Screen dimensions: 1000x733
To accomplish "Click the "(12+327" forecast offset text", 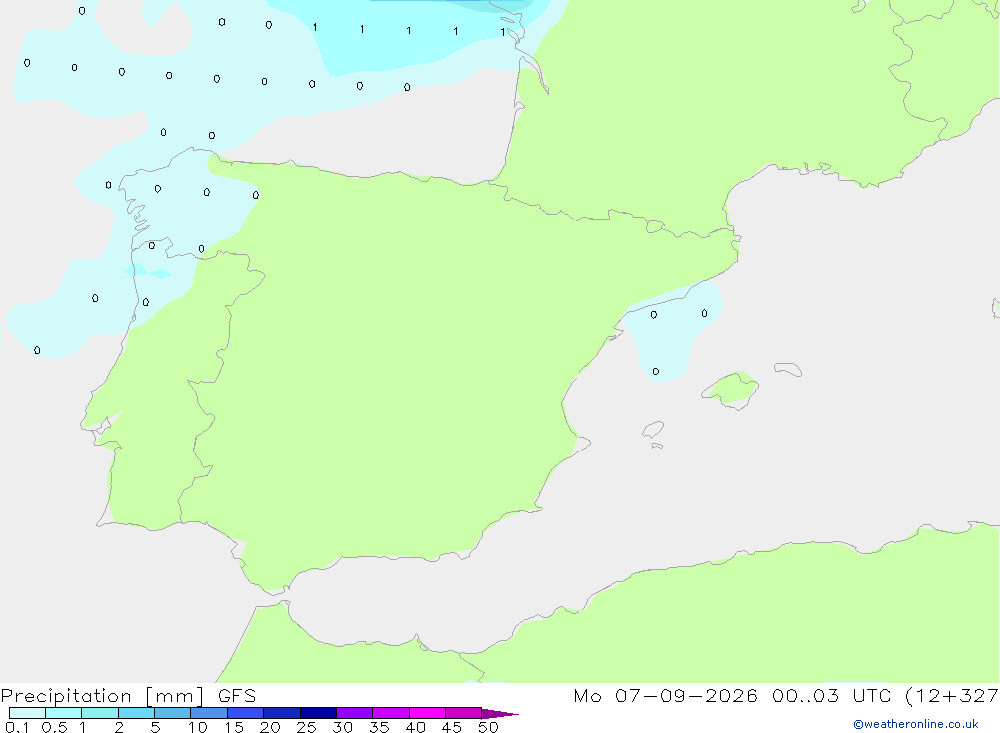I will point(952,695).
